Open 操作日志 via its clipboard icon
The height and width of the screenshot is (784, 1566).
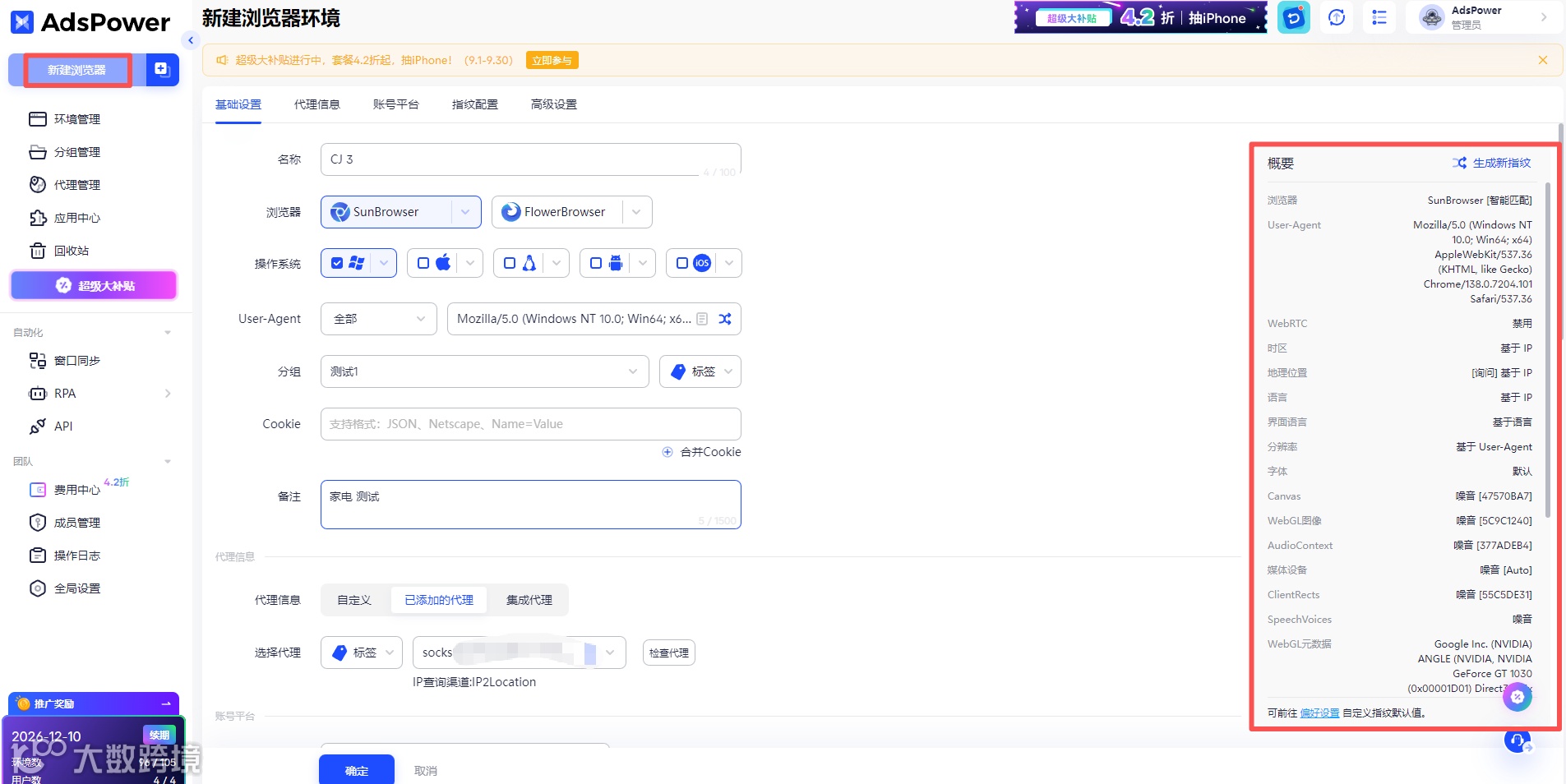38,556
